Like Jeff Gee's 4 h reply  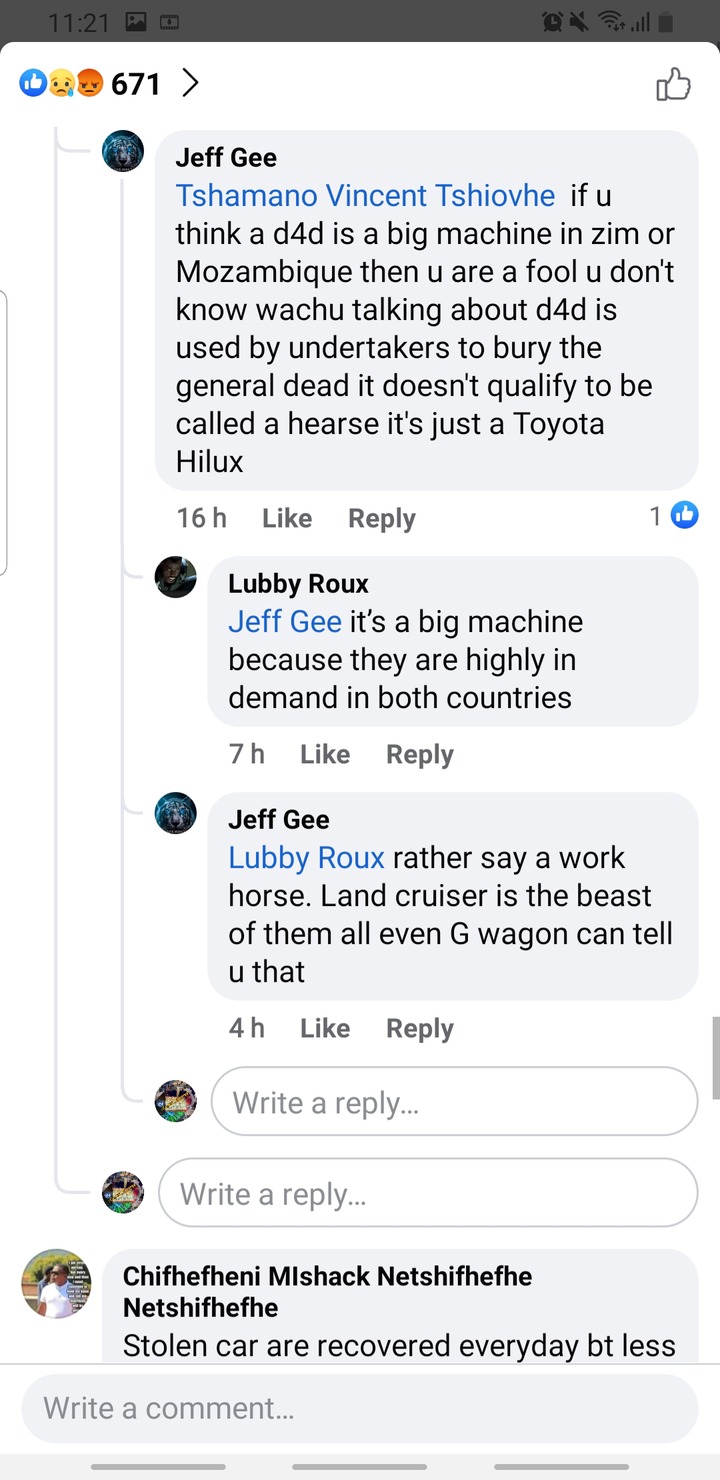coord(325,1028)
